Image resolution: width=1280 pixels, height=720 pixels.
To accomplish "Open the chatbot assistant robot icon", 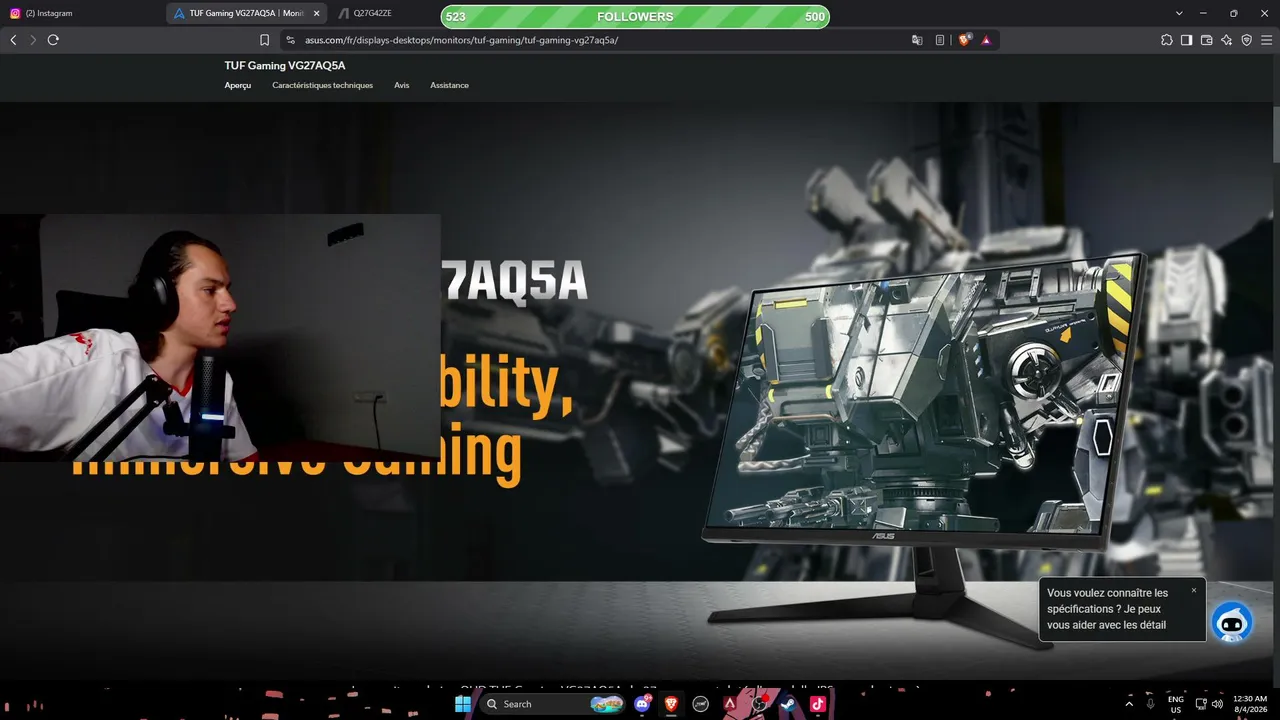I will [x=1232, y=622].
